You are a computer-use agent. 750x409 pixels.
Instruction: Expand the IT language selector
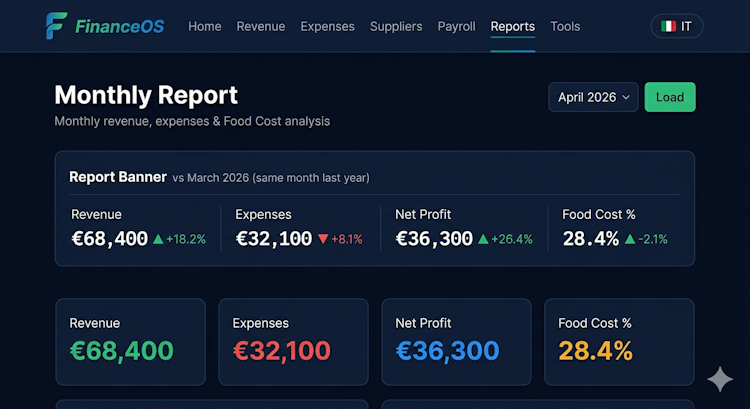pos(677,26)
